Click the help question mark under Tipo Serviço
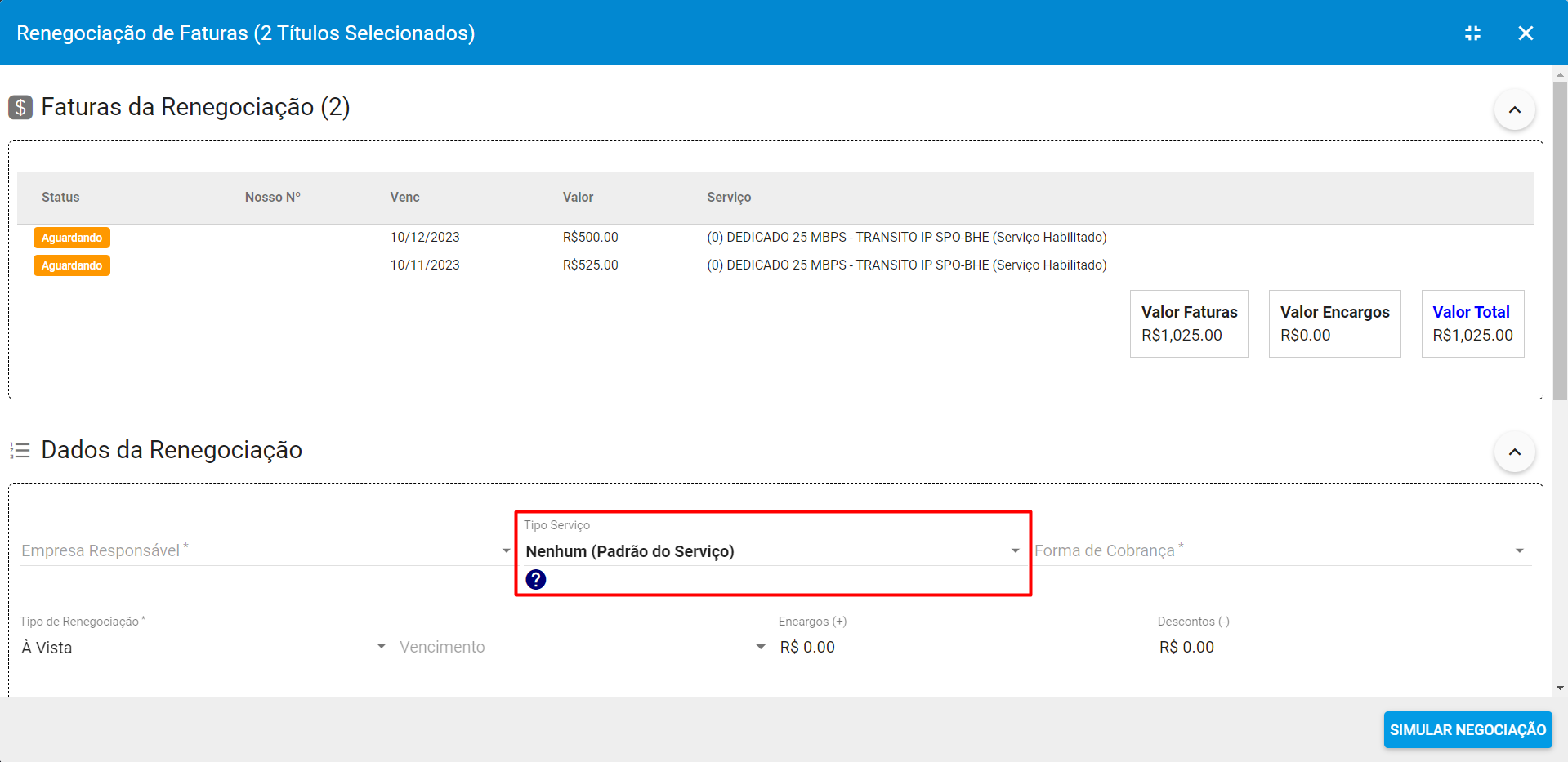Screen dimensions: 1568x762 (x=536, y=580)
